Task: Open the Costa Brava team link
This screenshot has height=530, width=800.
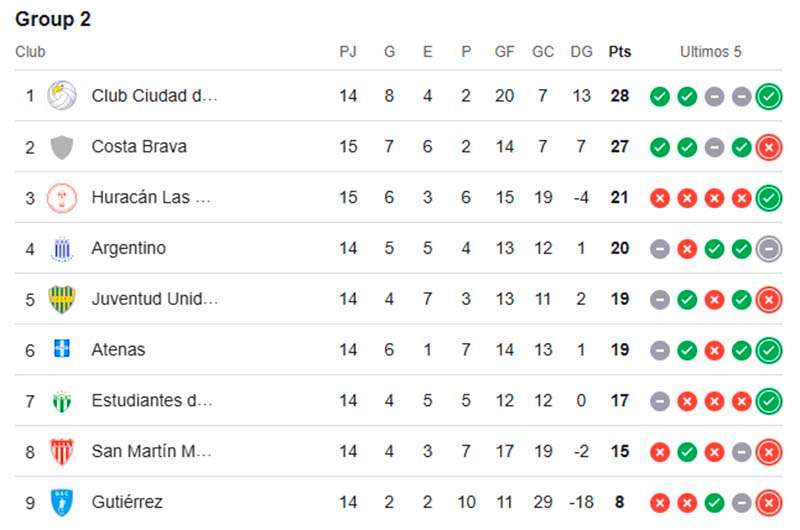Action: coord(139,147)
